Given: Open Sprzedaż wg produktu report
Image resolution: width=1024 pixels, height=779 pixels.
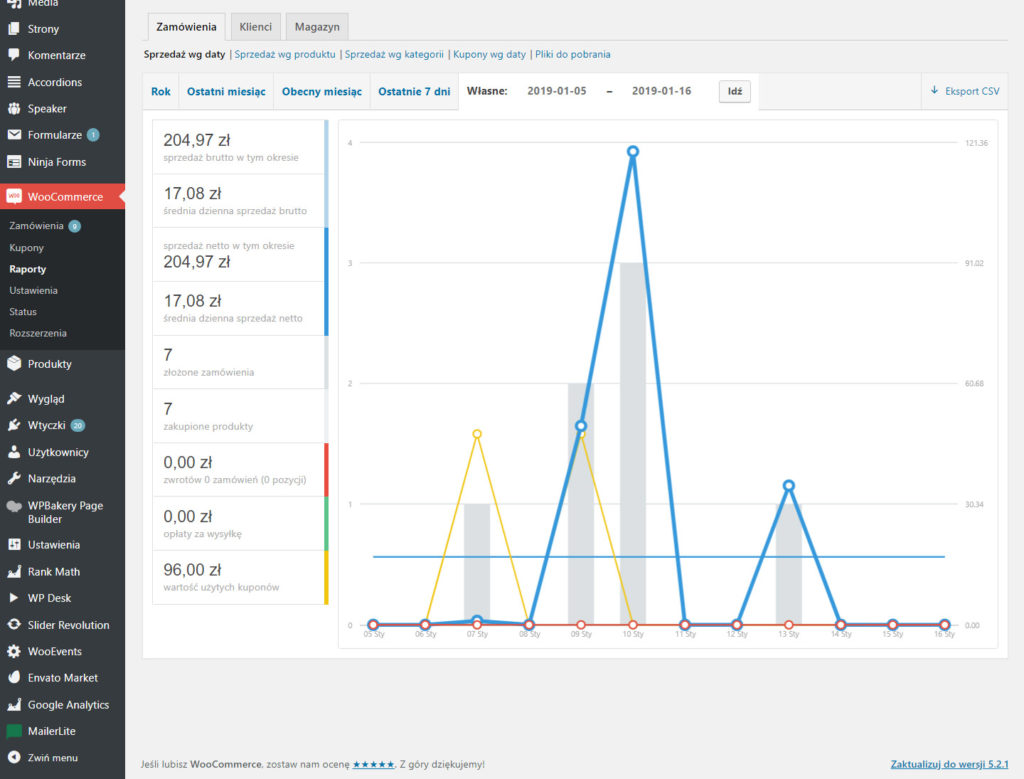Looking at the screenshot, I should (x=285, y=54).
